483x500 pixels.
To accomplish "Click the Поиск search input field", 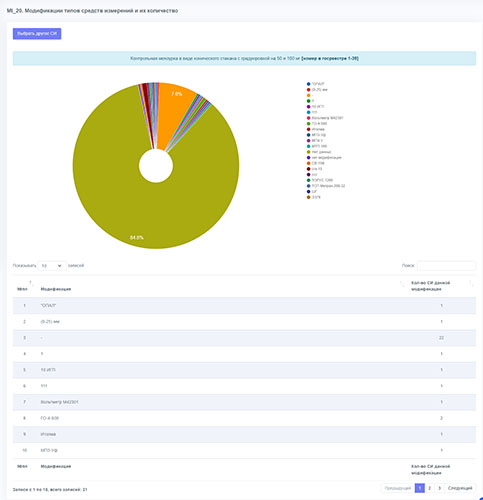I will (446, 266).
